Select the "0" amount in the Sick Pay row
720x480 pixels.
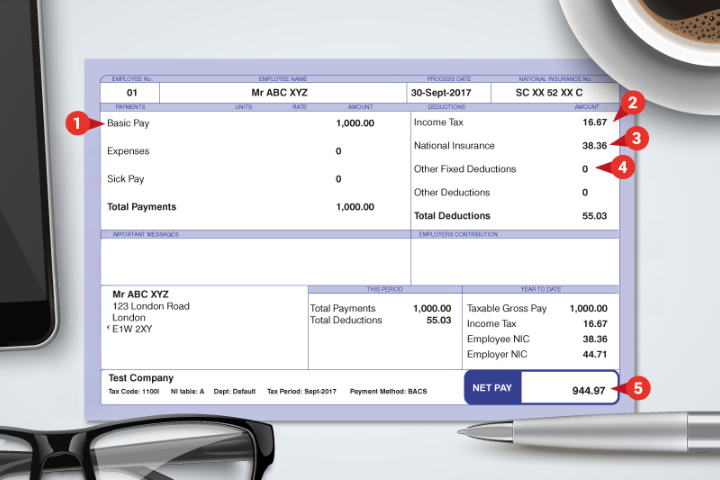pos(338,179)
